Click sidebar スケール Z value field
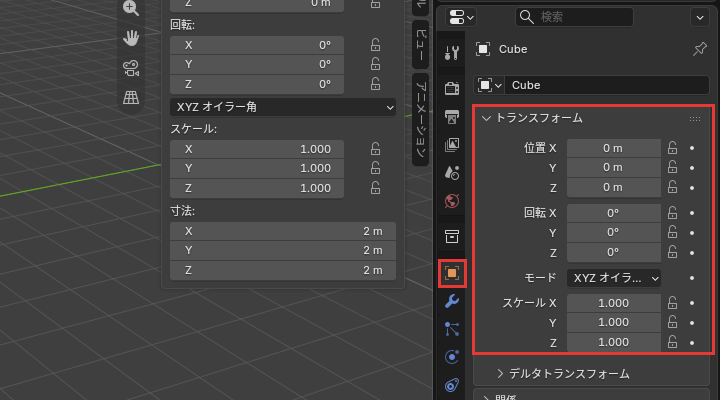Viewport: 720px width, 400px height. [257, 188]
